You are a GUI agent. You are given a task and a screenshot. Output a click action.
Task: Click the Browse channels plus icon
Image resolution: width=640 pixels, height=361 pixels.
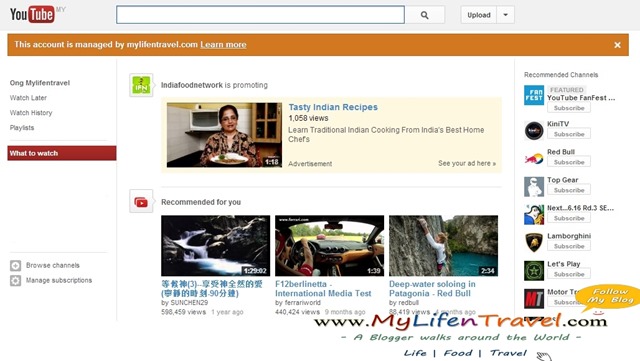click(x=16, y=266)
